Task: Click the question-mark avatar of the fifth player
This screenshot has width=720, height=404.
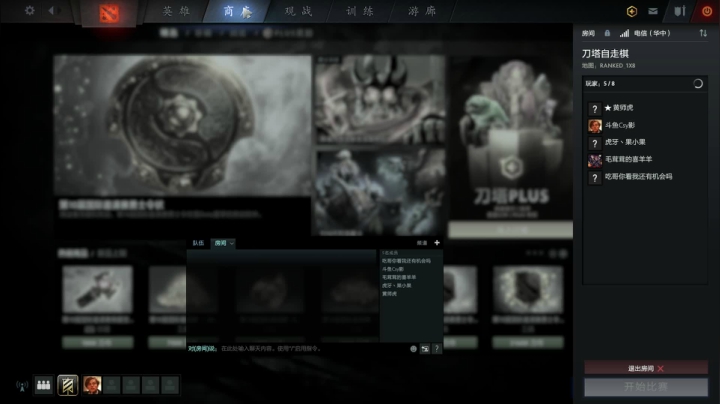Action: point(595,178)
